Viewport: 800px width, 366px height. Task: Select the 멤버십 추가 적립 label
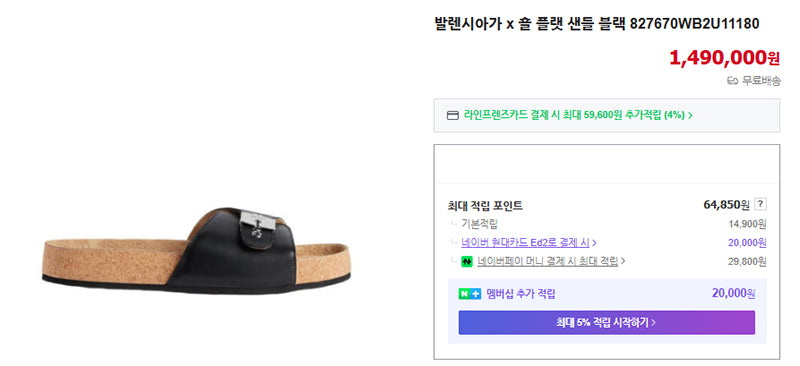point(520,294)
